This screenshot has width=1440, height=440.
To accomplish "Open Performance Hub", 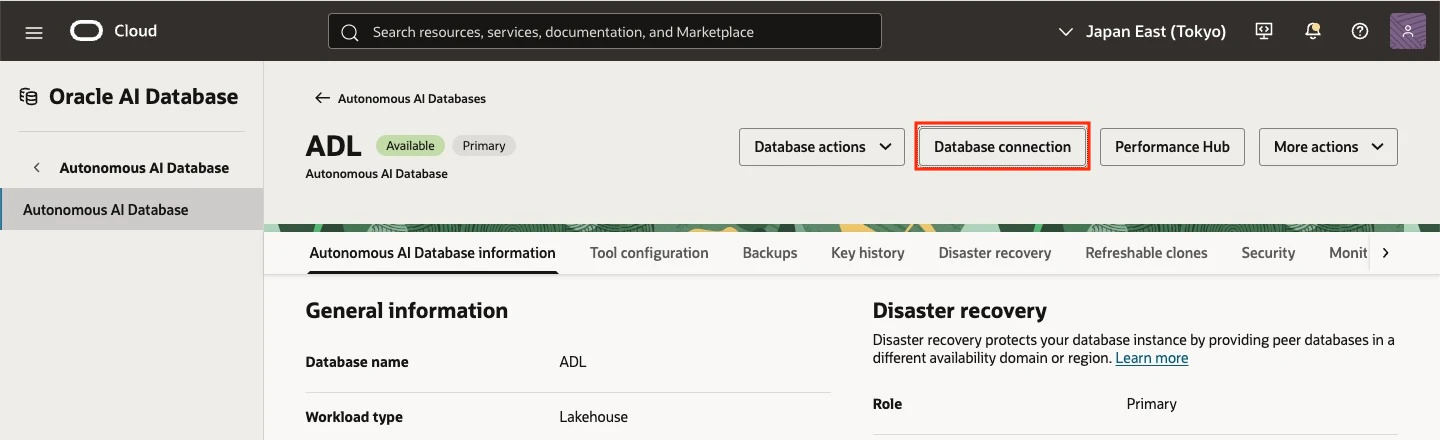I will 1172,147.
